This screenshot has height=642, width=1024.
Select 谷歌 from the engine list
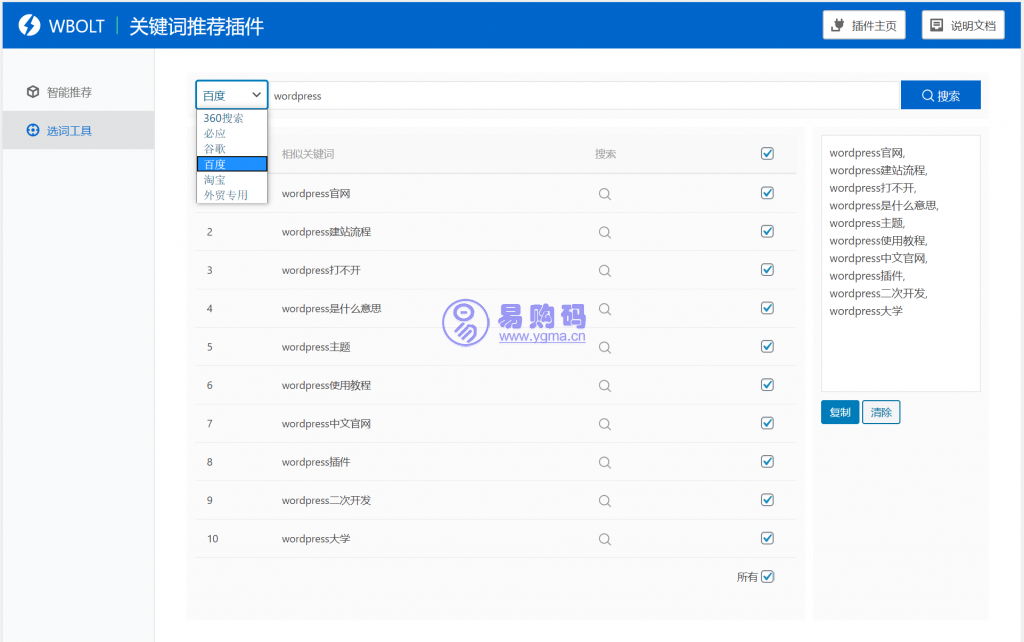coord(215,149)
